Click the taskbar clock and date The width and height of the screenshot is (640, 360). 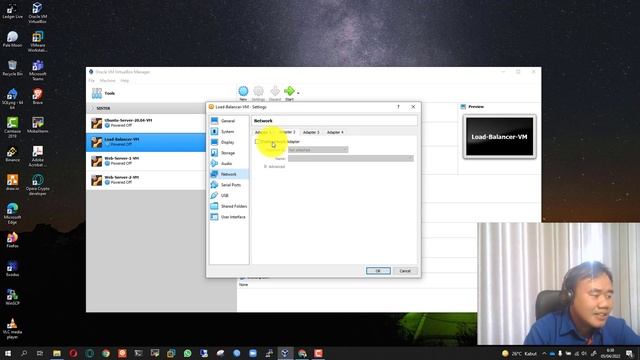611,353
